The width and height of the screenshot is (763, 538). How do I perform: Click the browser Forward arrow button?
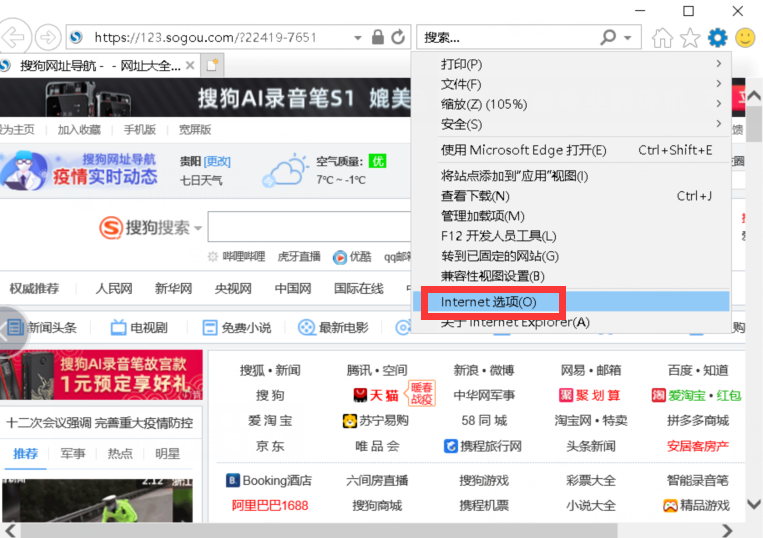pyautogui.click(x=46, y=38)
